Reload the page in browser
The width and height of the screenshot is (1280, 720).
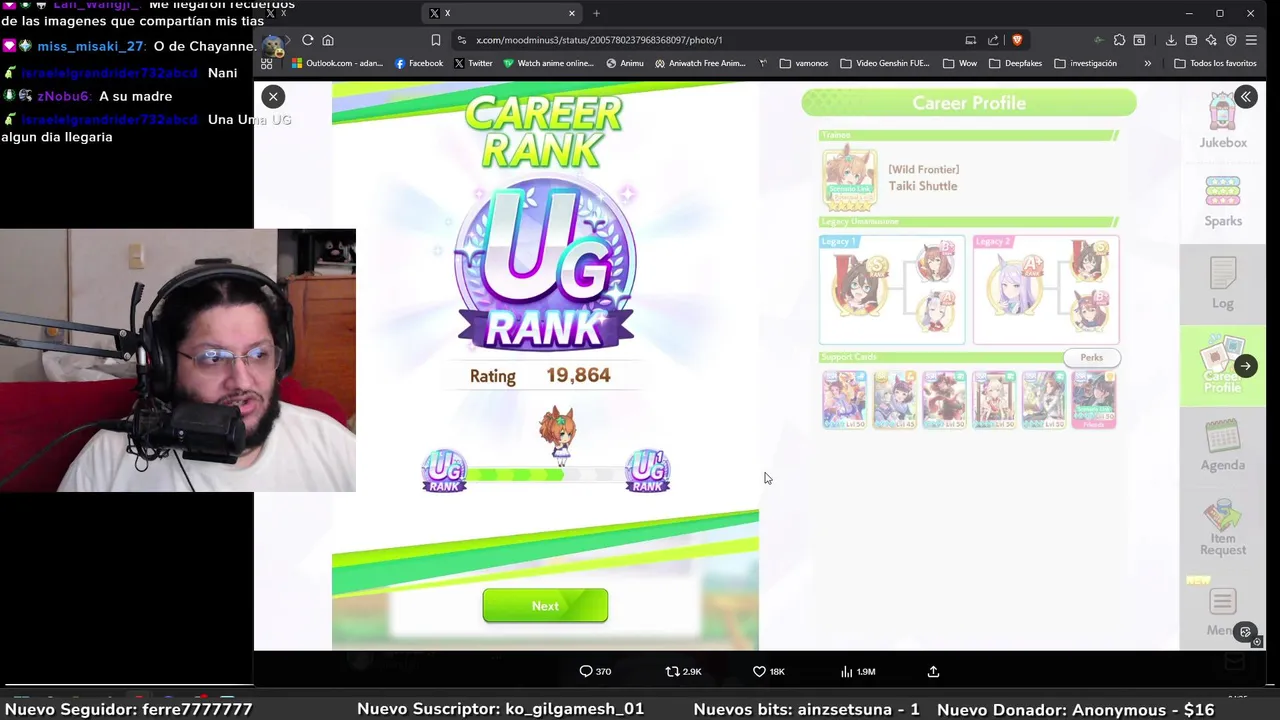(308, 40)
